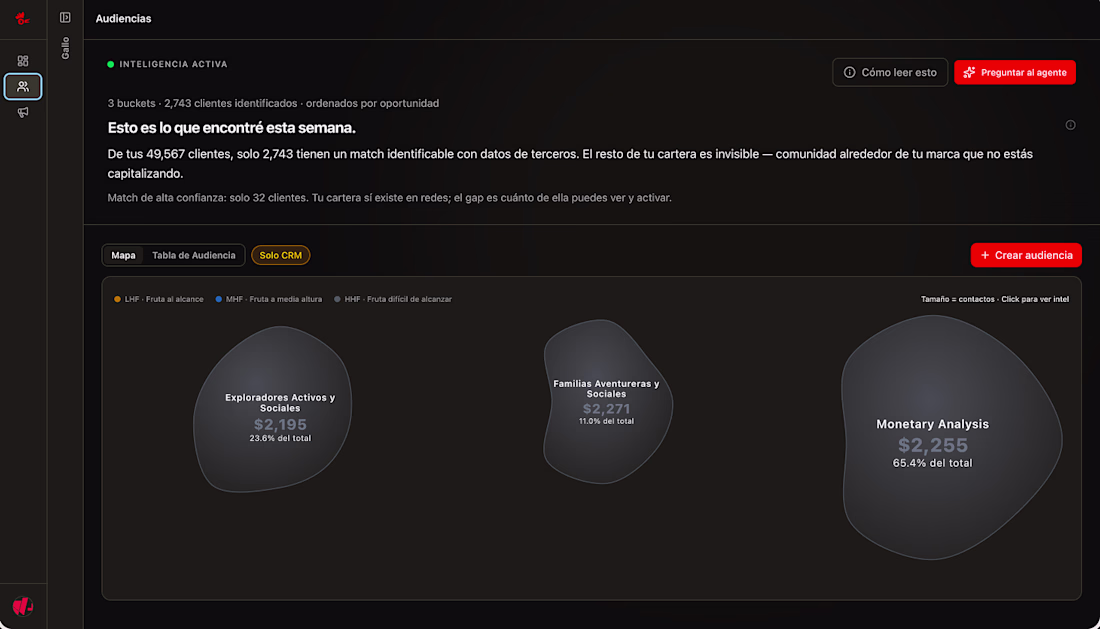Viewport: 1100px width, 629px height.
Task: Click the red rooster logo icon
Action: [22, 18]
